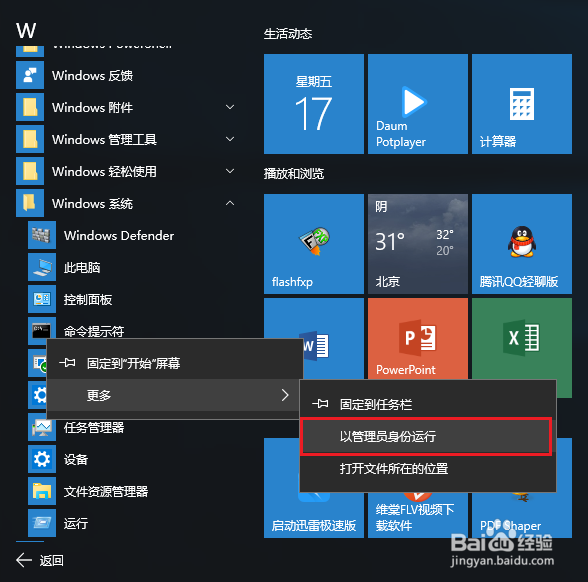
Task: Collapse Windows 系统 with its up chevron
Action: [x=230, y=203]
